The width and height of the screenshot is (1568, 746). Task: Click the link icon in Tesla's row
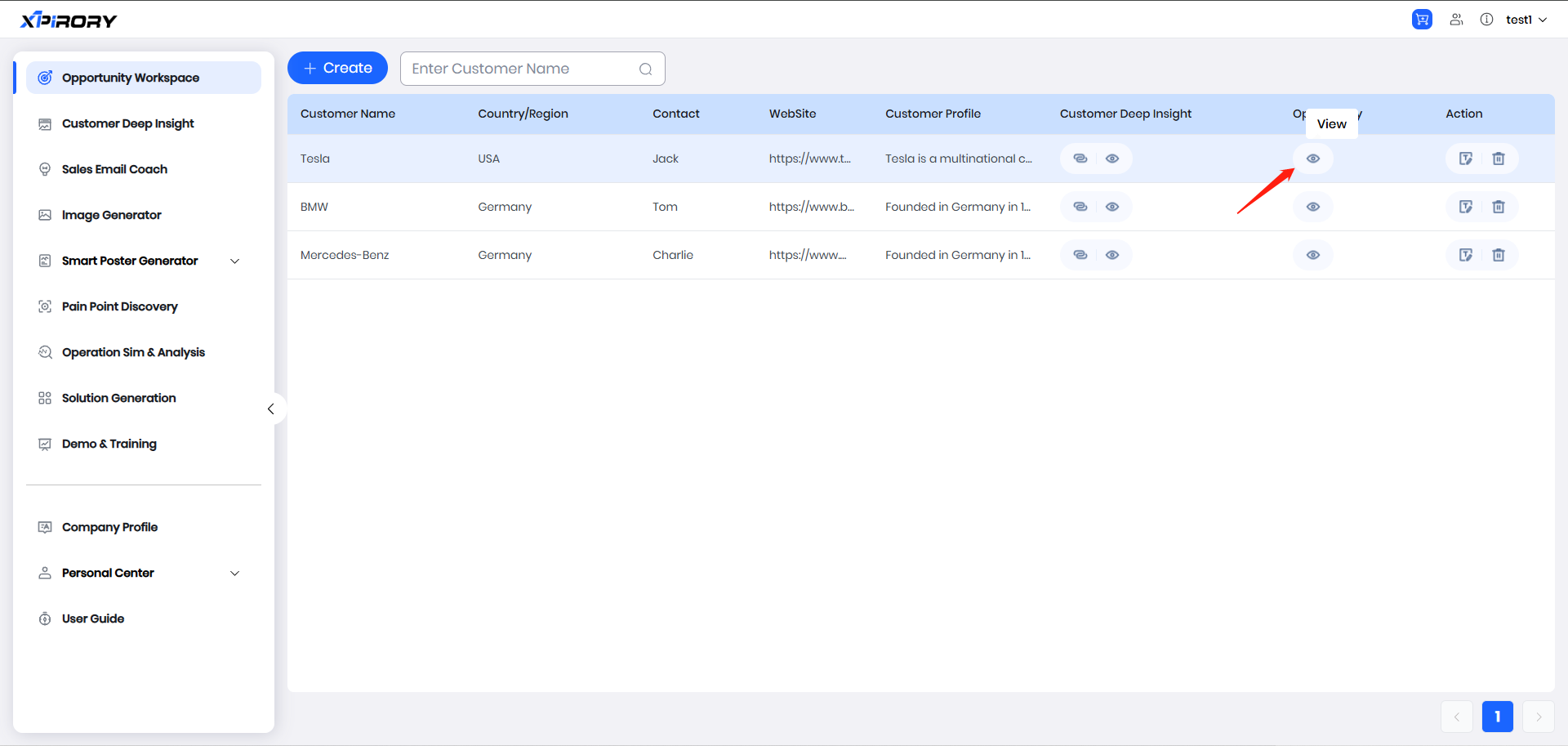coord(1080,159)
